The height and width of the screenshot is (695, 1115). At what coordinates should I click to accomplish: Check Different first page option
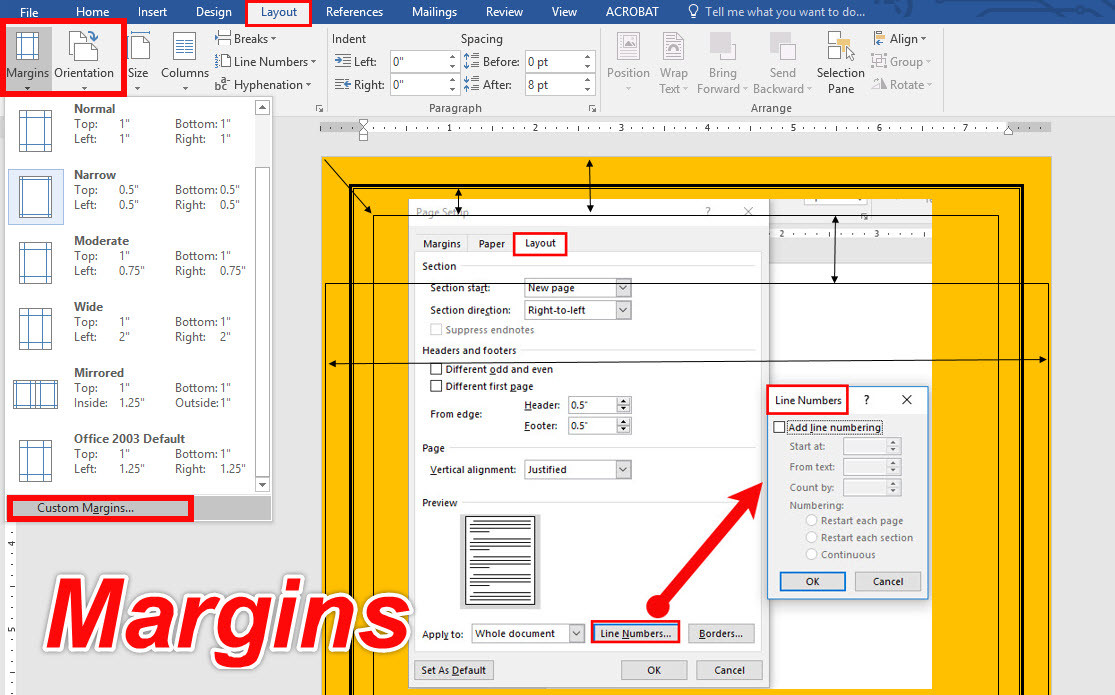pos(438,386)
